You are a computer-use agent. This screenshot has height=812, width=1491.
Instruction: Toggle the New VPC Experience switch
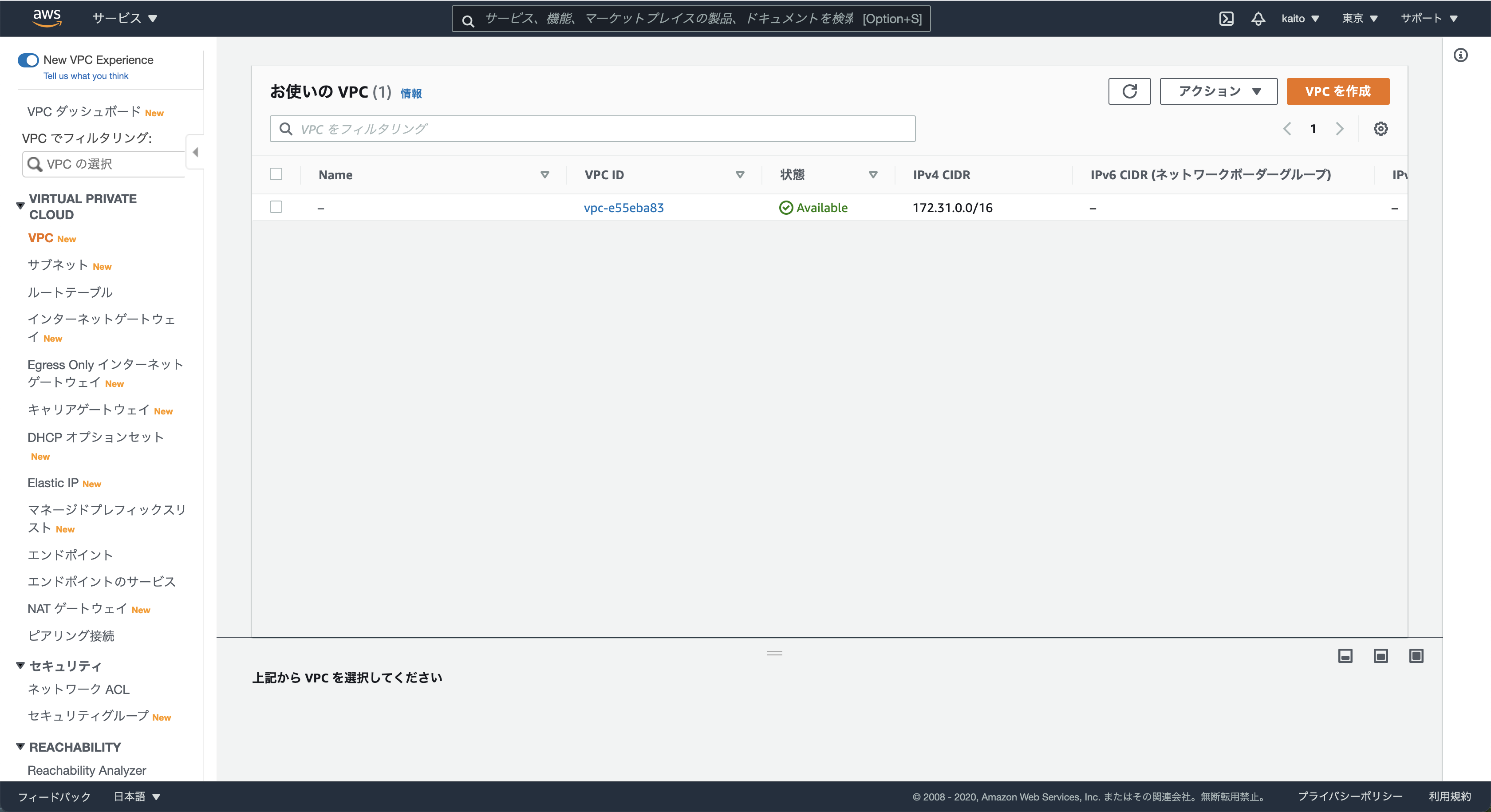coord(28,60)
